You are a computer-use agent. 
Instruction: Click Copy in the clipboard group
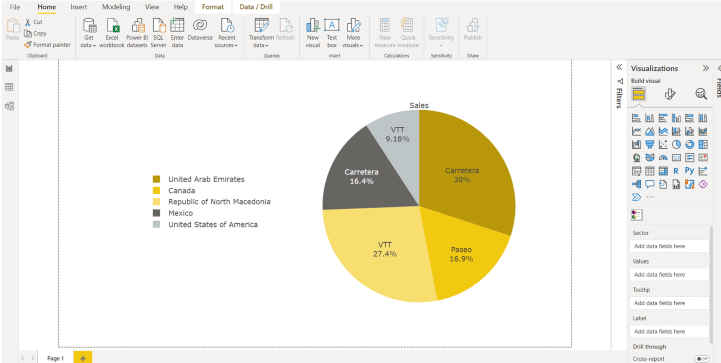35,34
